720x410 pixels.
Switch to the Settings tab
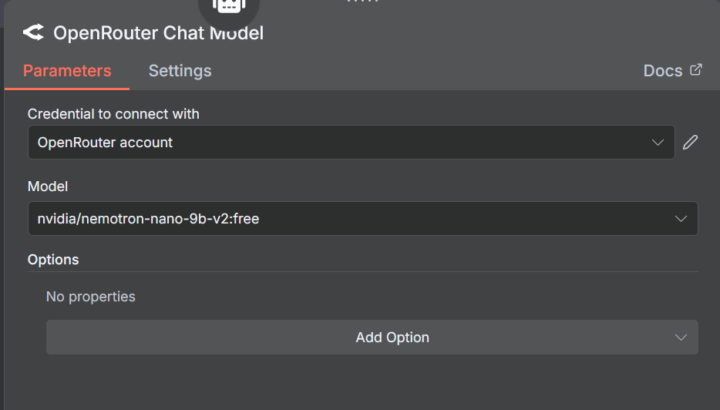coord(180,71)
